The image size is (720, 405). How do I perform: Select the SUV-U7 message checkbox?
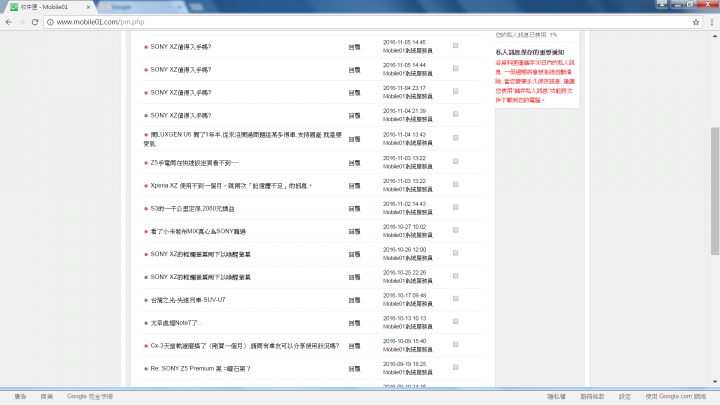[x=456, y=298]
